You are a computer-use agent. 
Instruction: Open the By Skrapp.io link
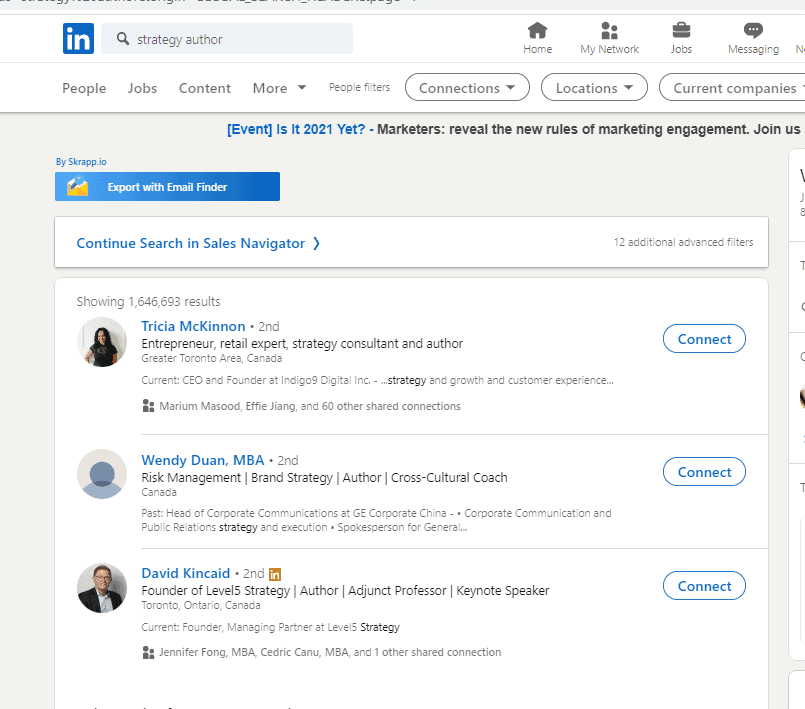(x=81, y=162)
